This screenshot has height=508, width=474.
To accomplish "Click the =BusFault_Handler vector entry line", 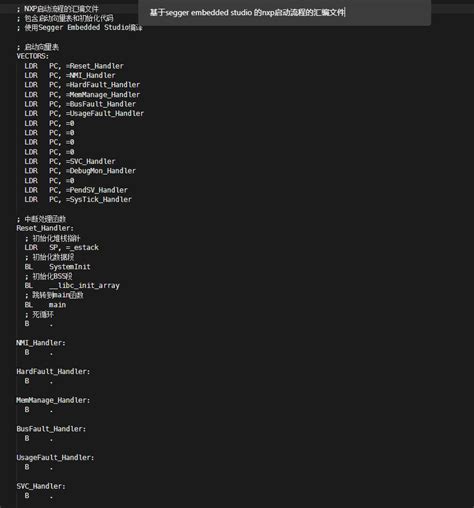I will pyautogui.click(x=80, y=104).
